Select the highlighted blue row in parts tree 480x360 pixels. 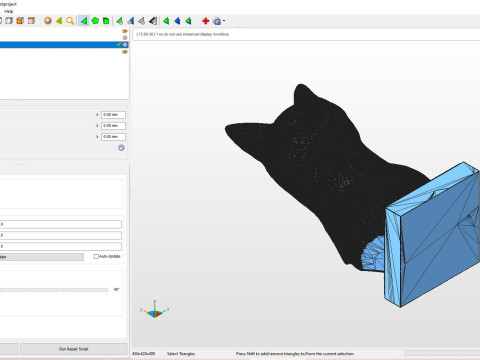[x=64, y=44]
